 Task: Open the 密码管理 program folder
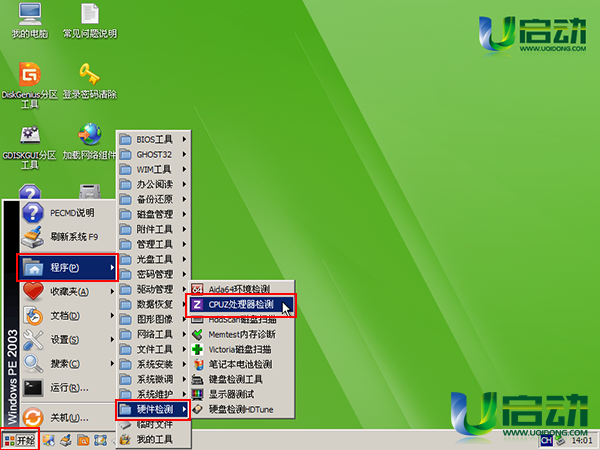pyautogui.click(x=153, y=274)
